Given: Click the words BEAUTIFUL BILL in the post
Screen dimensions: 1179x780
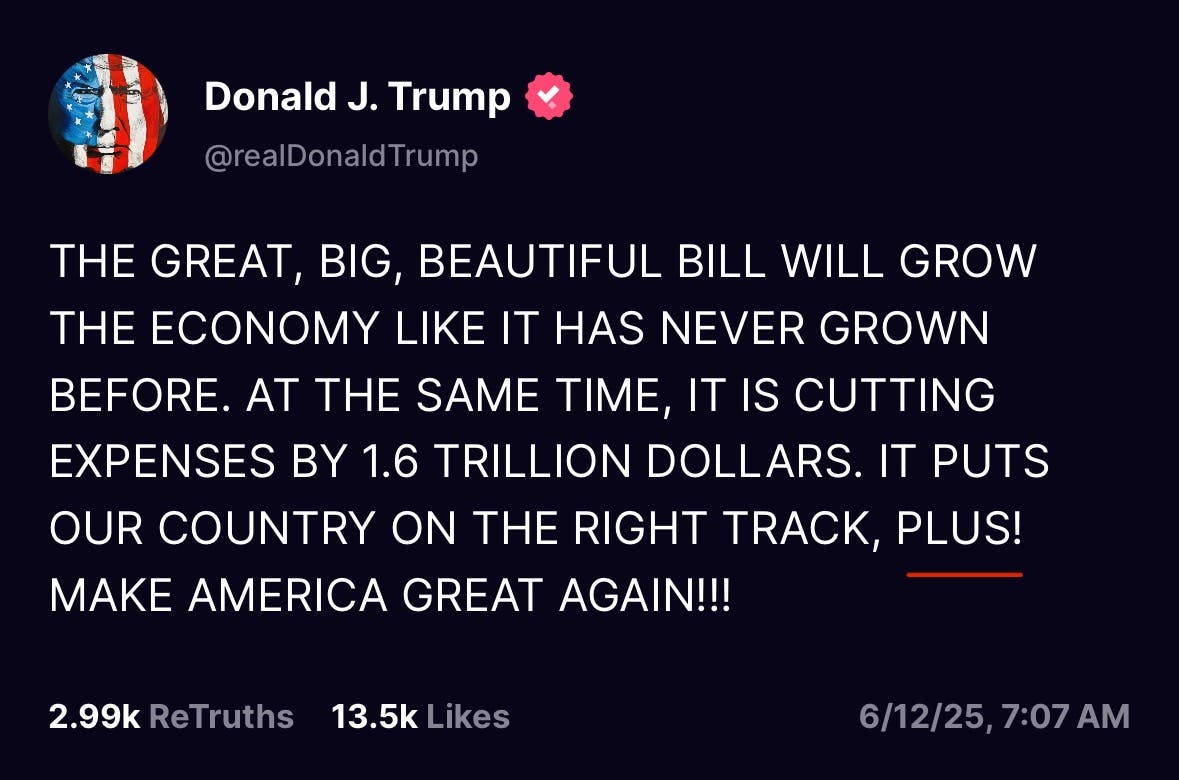Looking at the screenshot, I should pyautogui.click(x=589, y=262).
